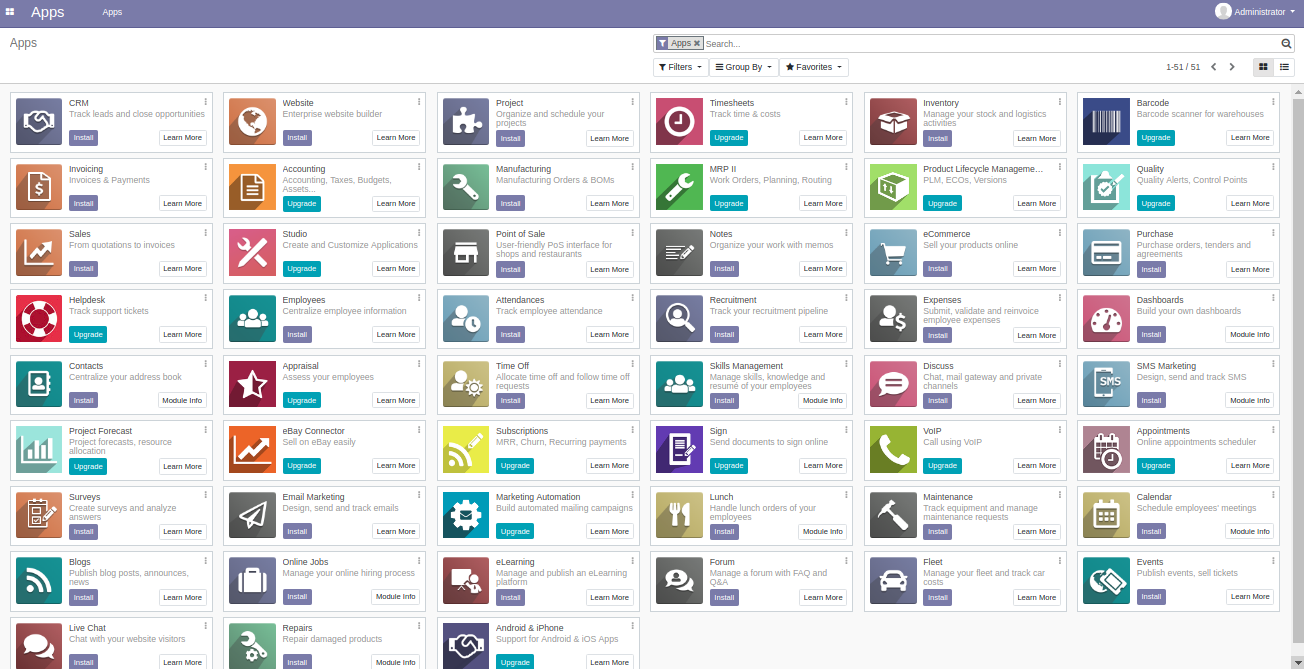Click the Calendar app icon
The width and height of the screenshot is (1304, 669).
click(x=1106, y=515)
